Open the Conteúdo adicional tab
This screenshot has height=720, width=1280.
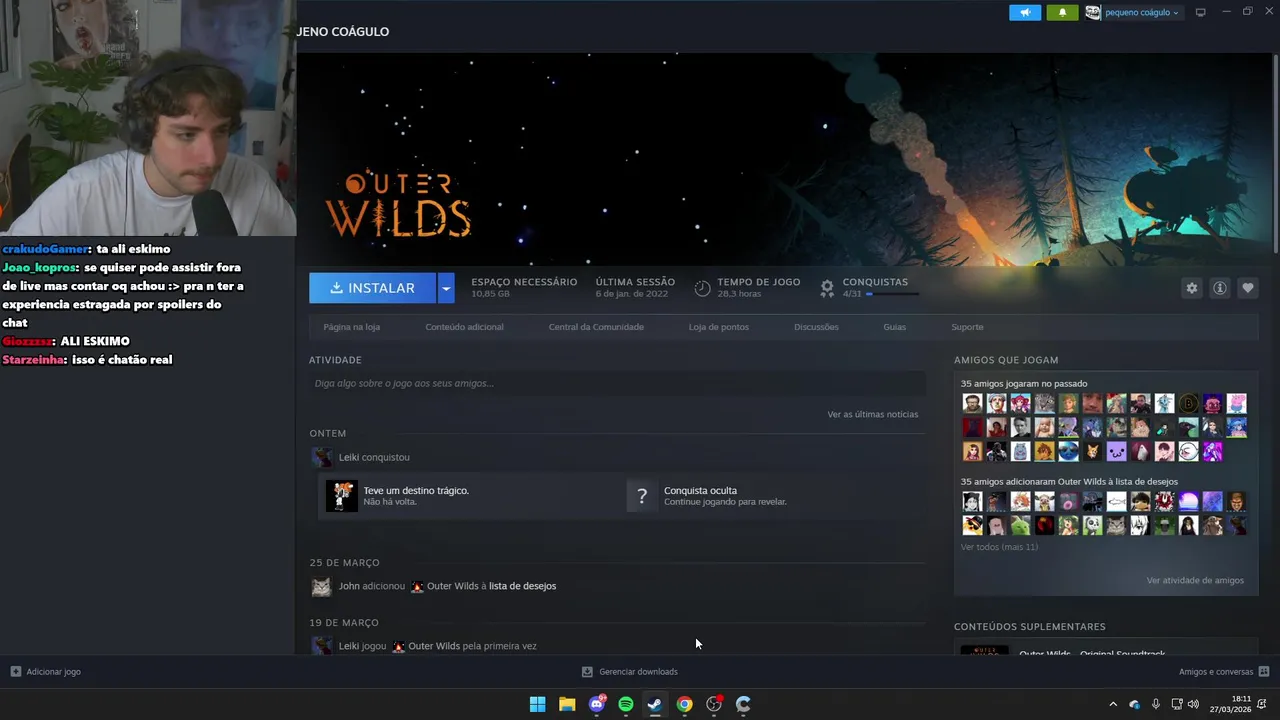(464, 327)
